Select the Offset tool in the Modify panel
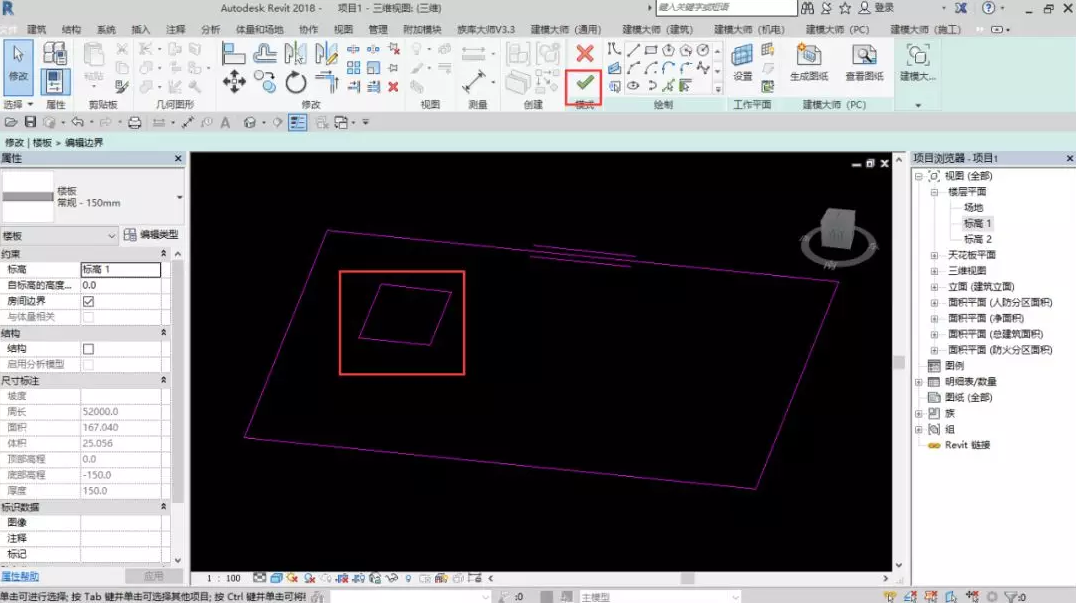The width and height of the screenshot is (1076, 603). pyautogui.click(x=265, y=53)
